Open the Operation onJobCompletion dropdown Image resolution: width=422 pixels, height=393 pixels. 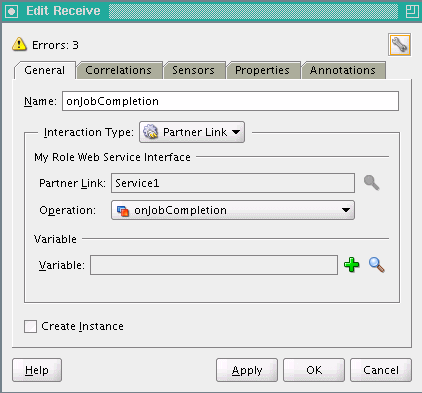click(x=233, y=210)
